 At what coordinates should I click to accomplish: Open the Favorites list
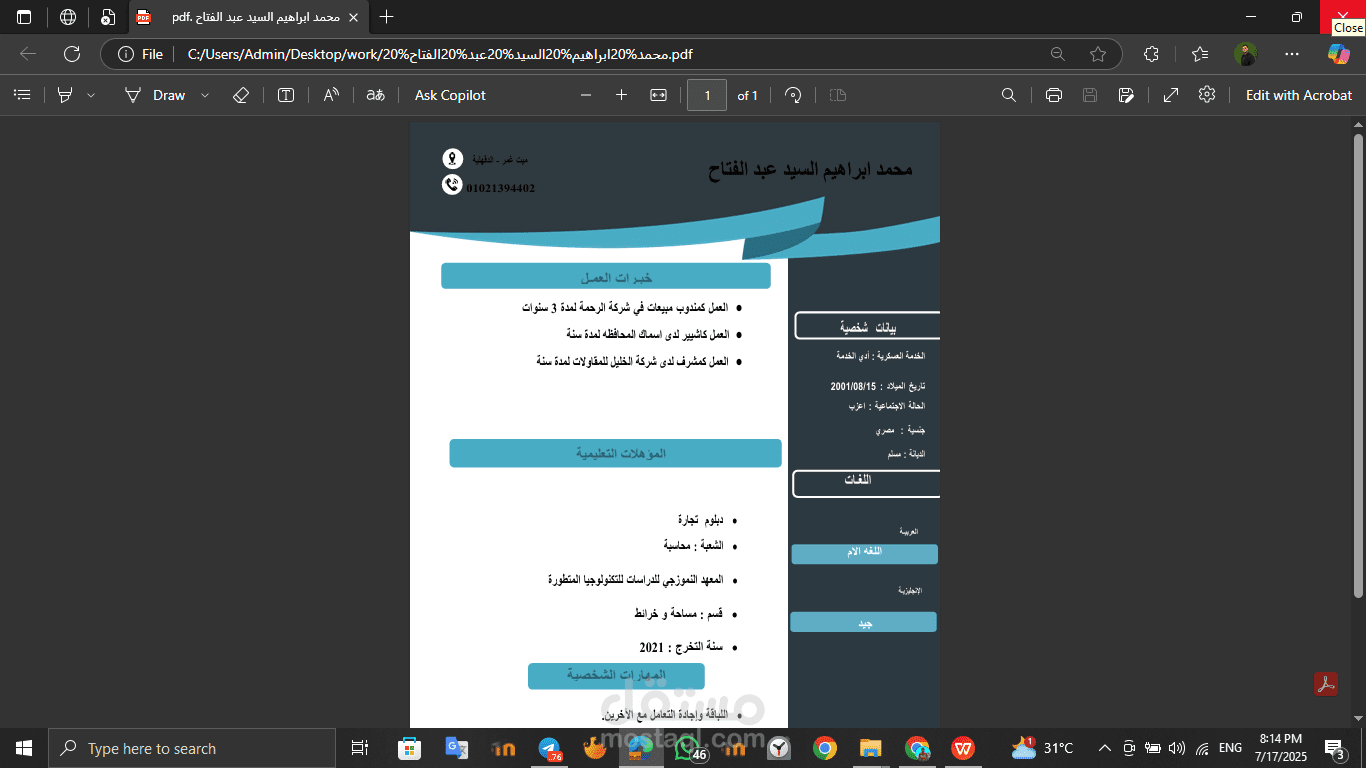pyautogui.click(x=1200, y=54)
